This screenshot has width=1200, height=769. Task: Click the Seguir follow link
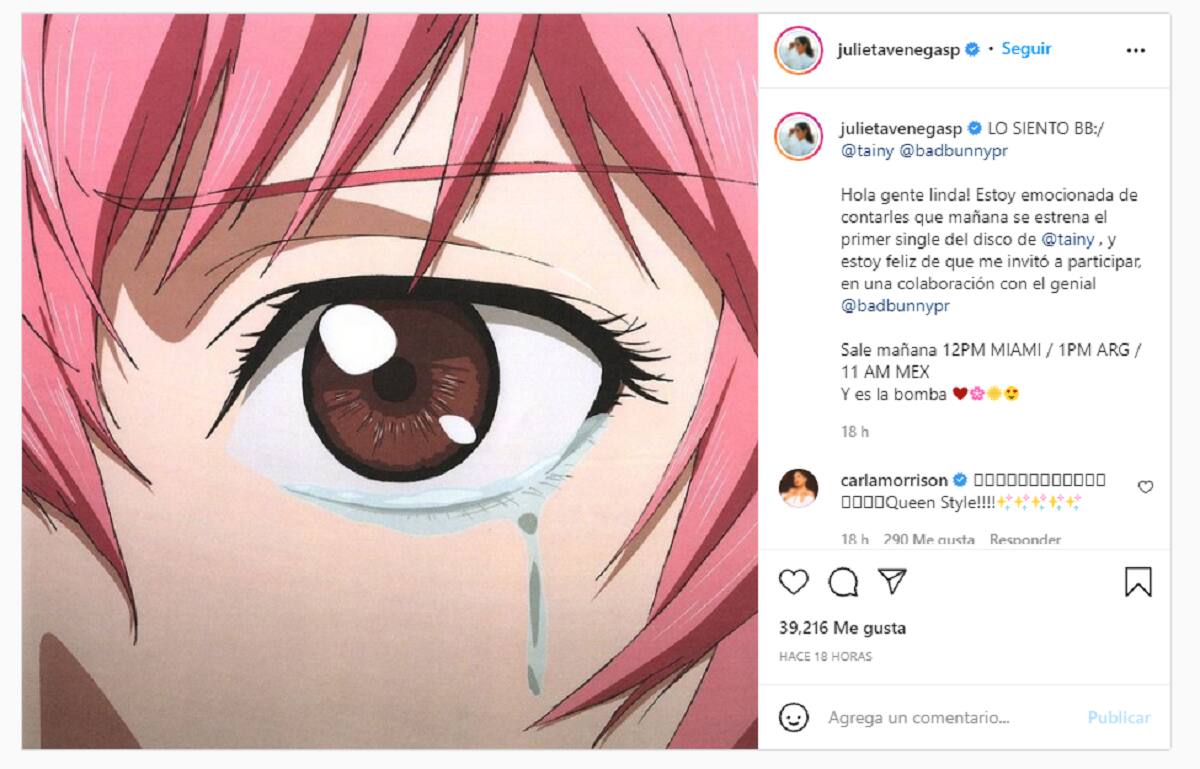click(1026, 49)
